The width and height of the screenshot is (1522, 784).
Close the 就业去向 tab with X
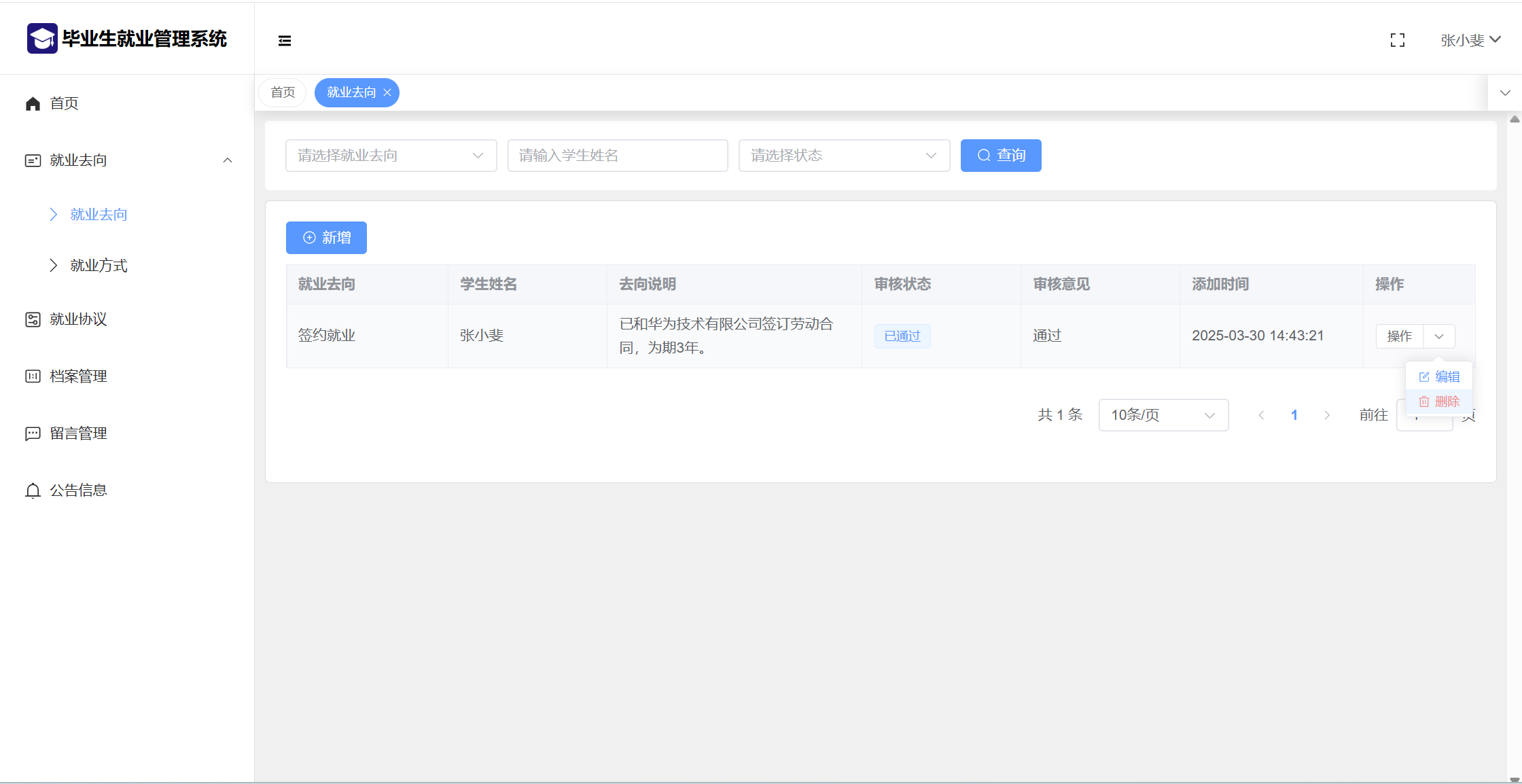[x=387, y=92]
